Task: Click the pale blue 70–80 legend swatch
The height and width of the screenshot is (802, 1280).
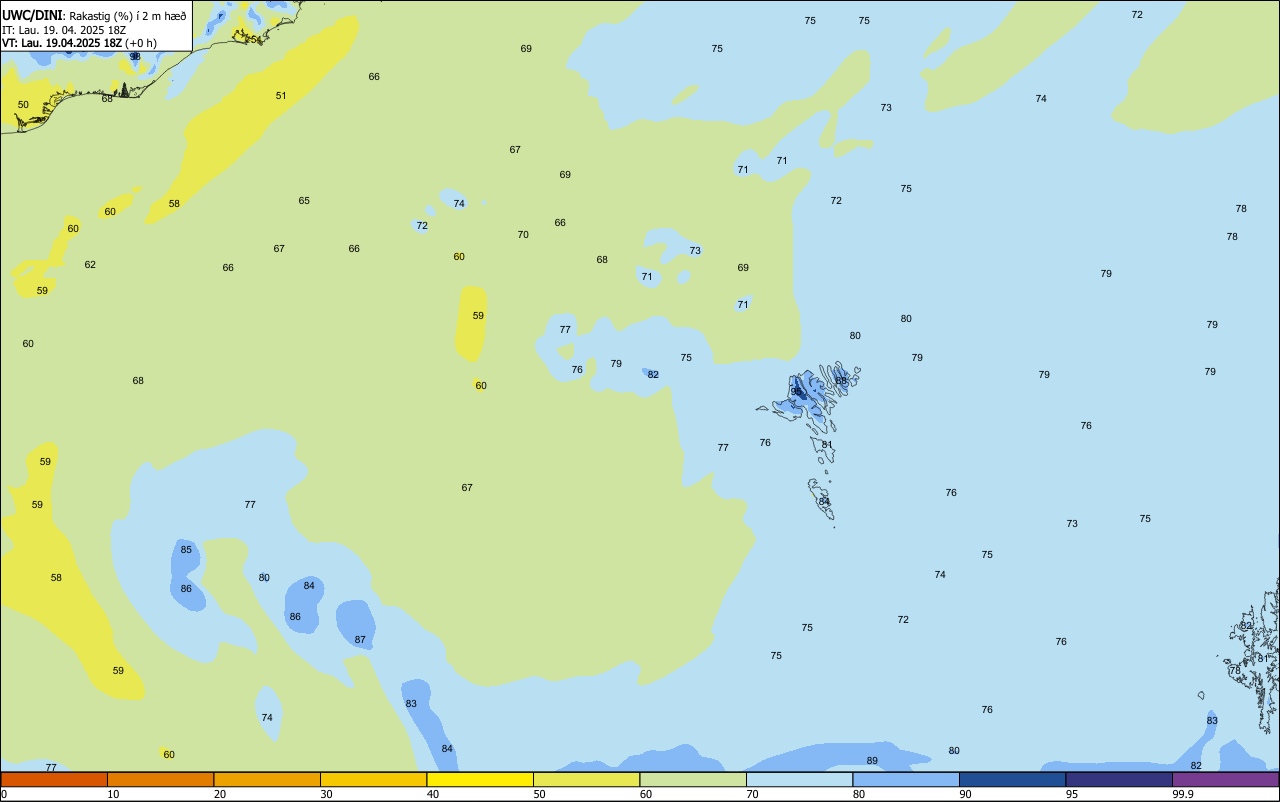Action: coord(799,779)
